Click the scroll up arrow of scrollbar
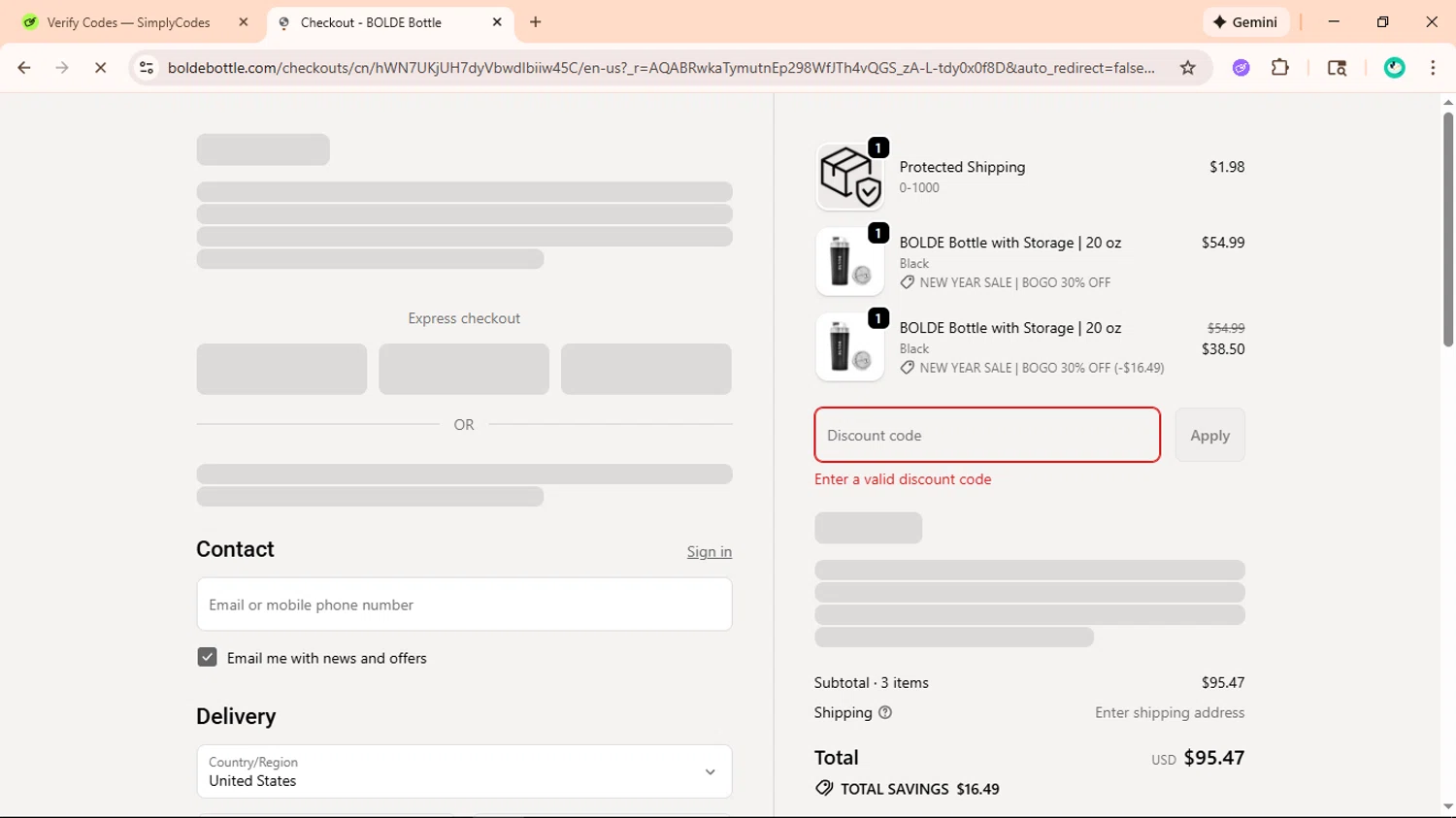This screenshot has width=1456, height=818. pyautogui.click(x=1448, y=101)
